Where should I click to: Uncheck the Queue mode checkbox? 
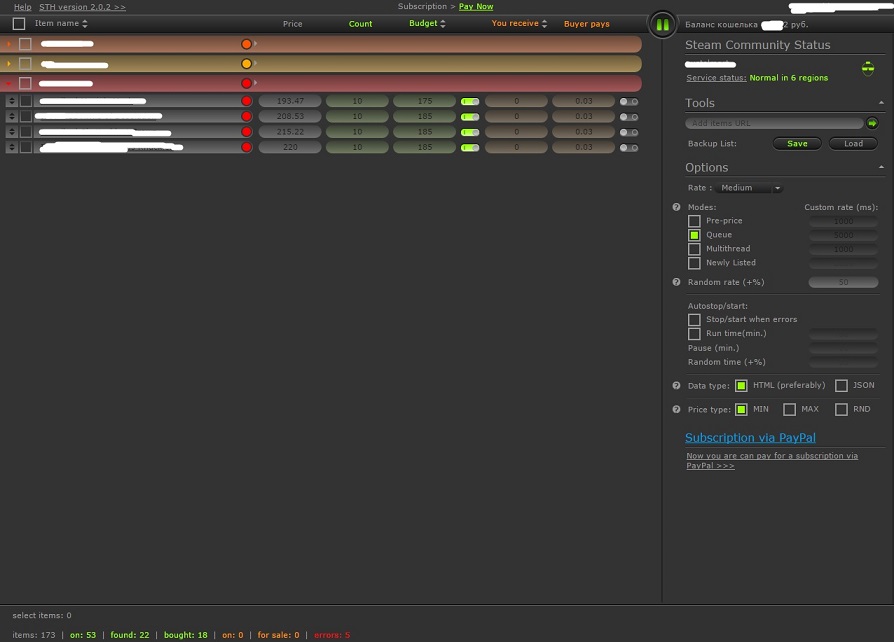tap(694, 235)
